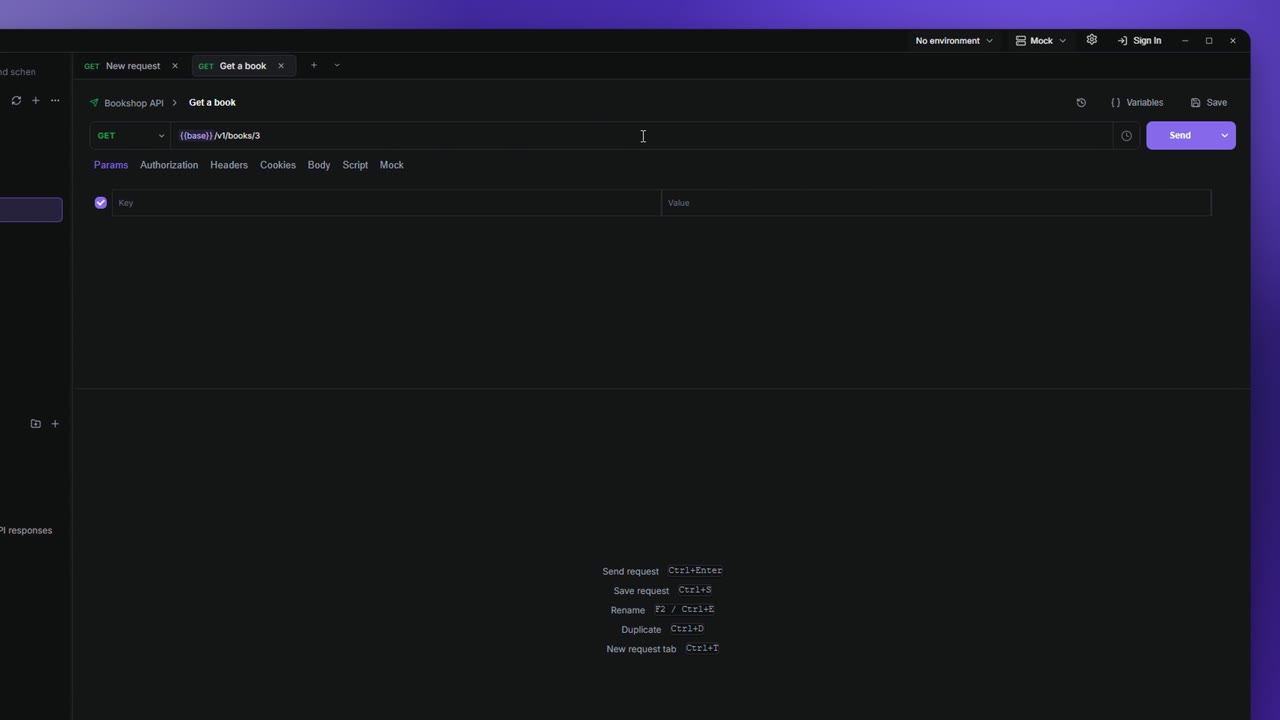Viewport: 1280px width, 720px height.
Task: Open tab list chevron dropdown
Action: point(337,65)
